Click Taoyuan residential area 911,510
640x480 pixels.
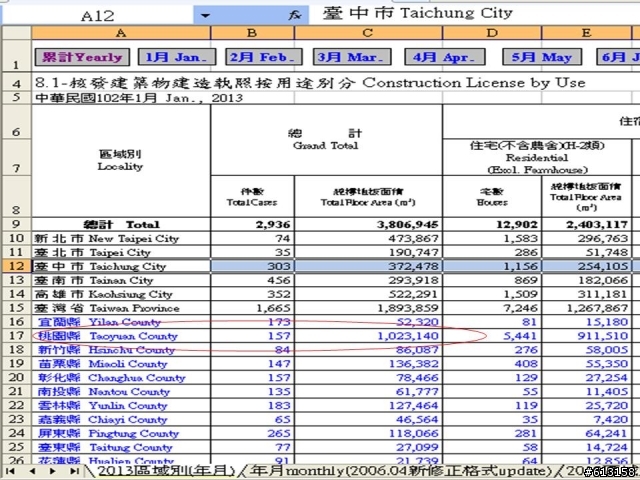point(586,336)
